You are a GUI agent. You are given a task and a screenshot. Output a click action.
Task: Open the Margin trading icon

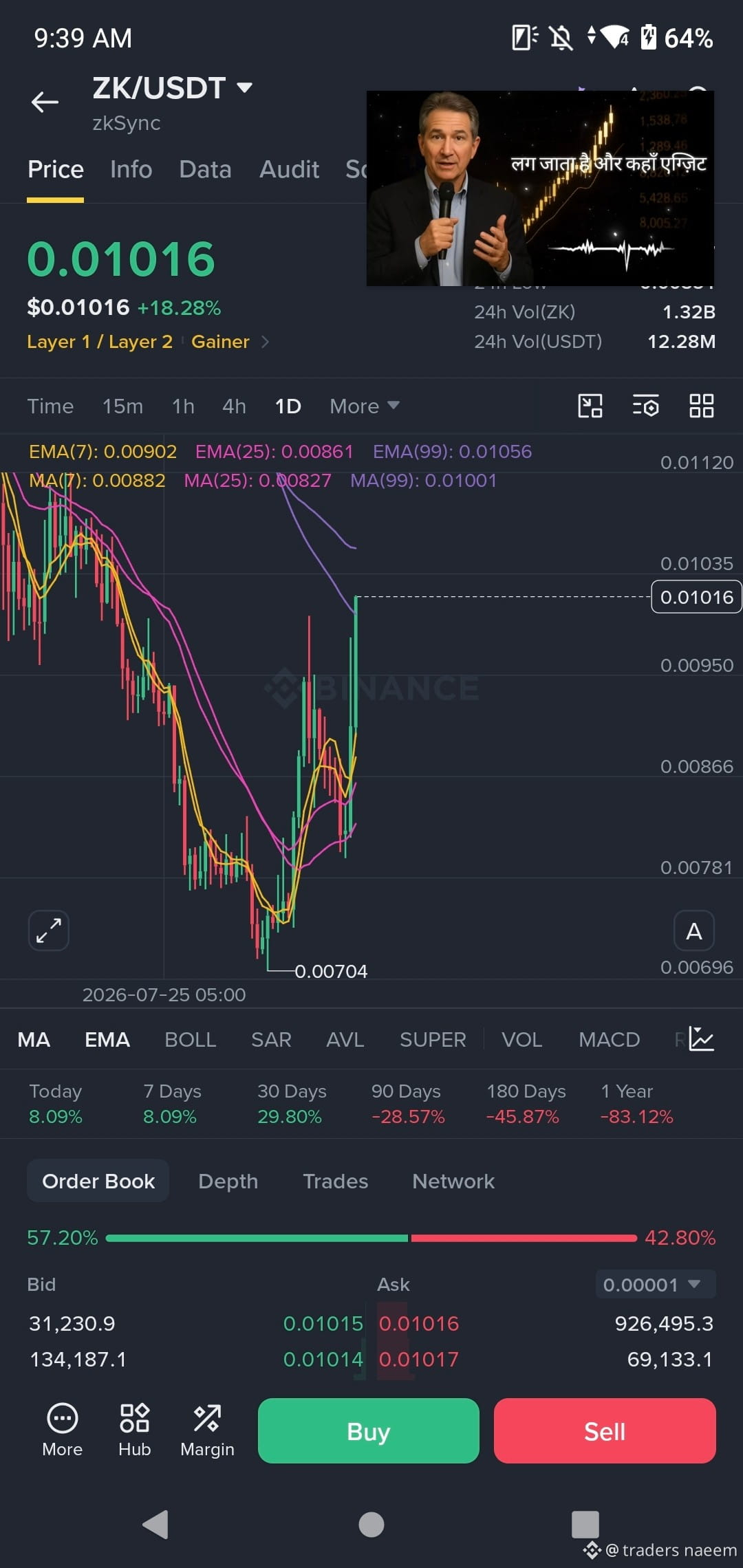[207, 1430]
